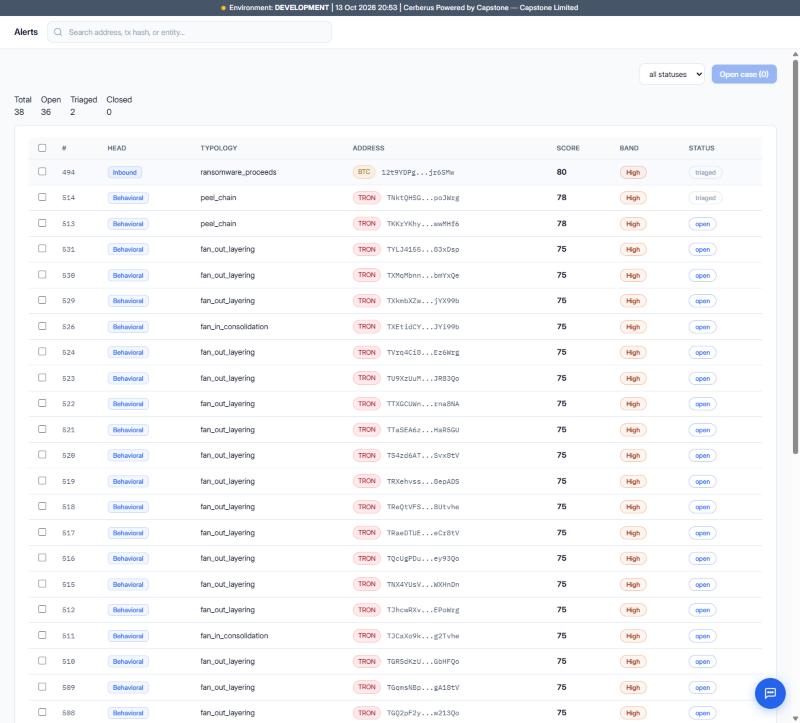Open the chat support bubble icon
The image size is (800, 723).
(x=770, y=693)
